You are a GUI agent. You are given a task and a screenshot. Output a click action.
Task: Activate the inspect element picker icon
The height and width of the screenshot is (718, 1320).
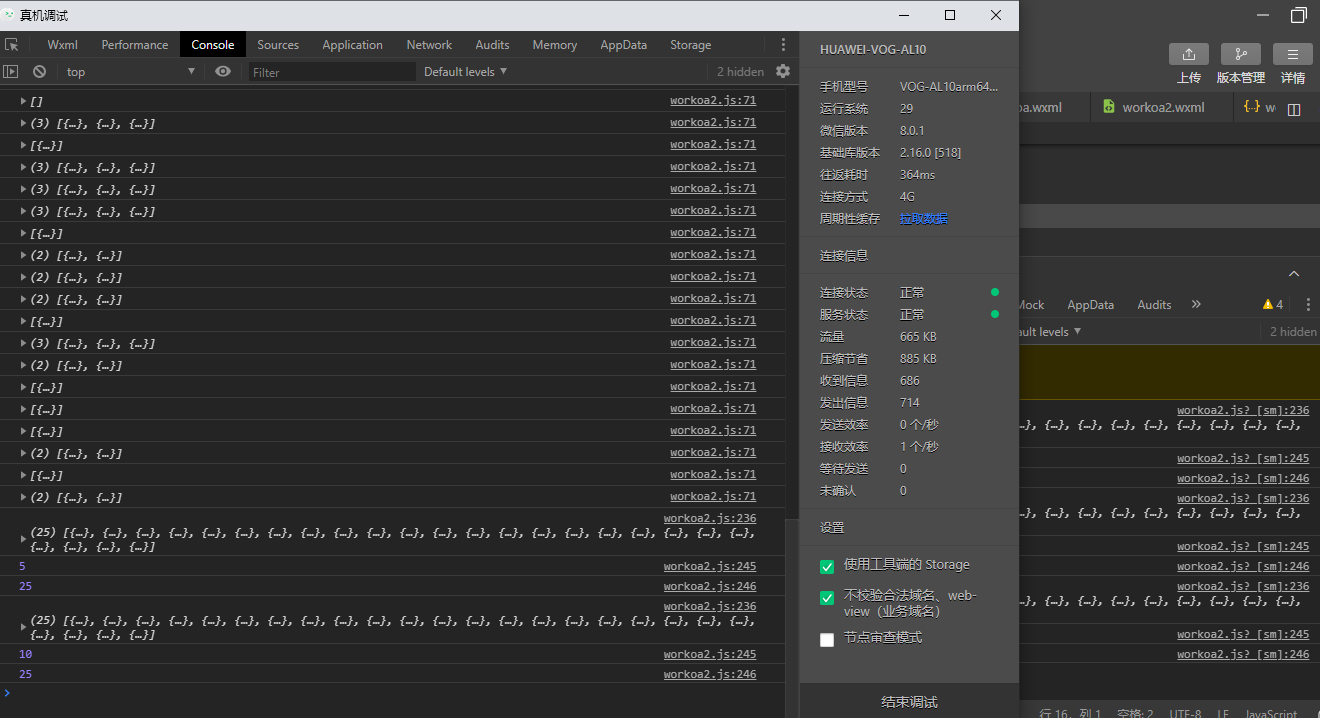point(12,45)
